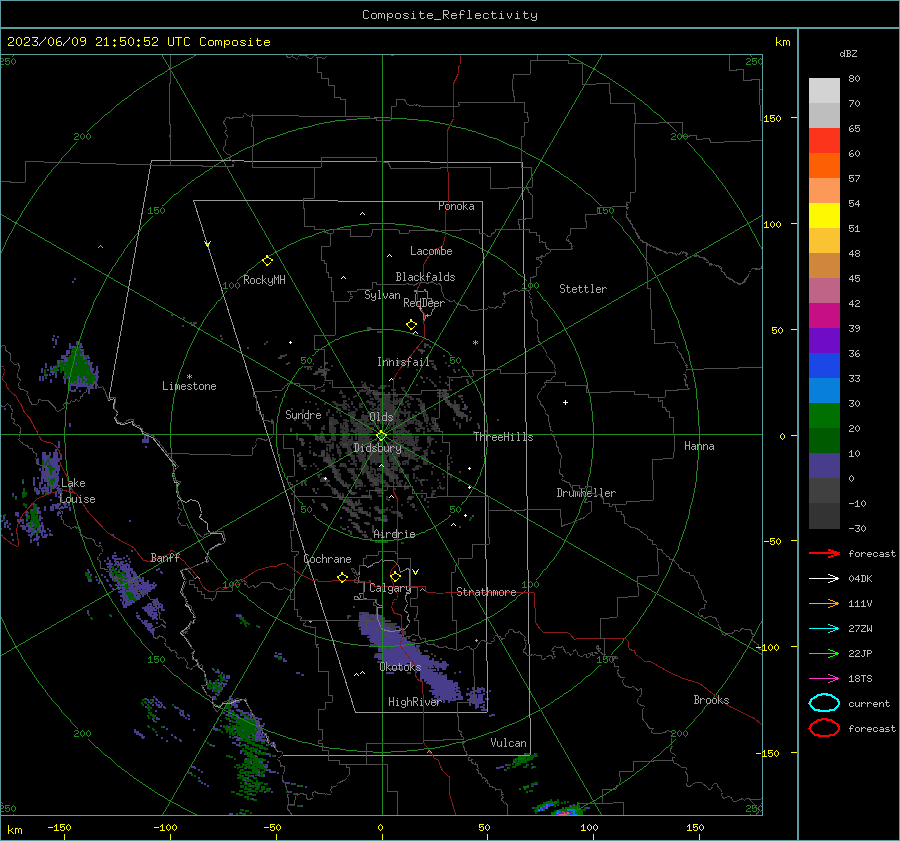Select the slate purple 0-10 dBZ swatch
Screen dimensions: 900x841
tap(824, 466)
